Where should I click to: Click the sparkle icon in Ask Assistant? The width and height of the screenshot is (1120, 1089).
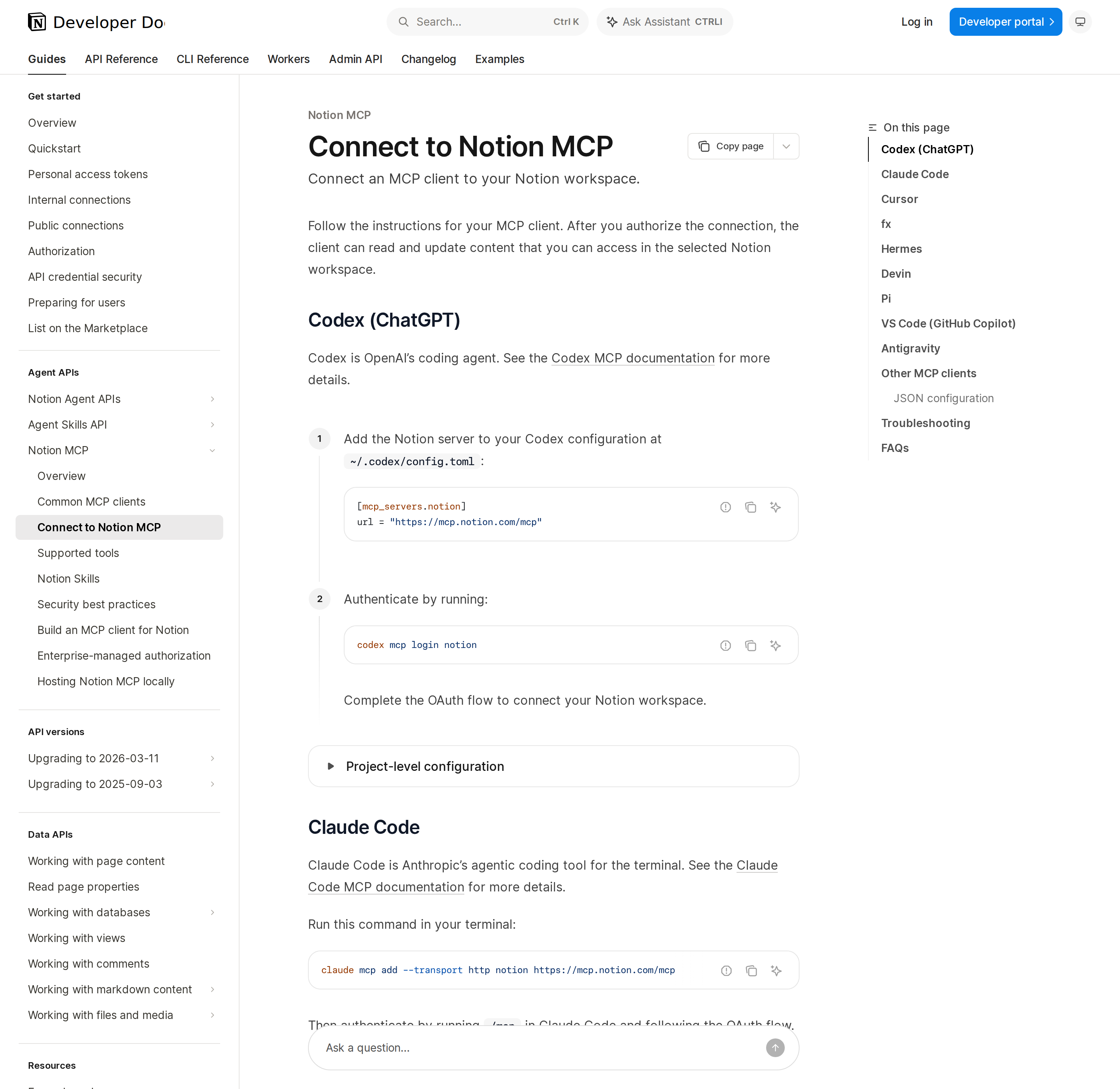[x=611, y=22]
